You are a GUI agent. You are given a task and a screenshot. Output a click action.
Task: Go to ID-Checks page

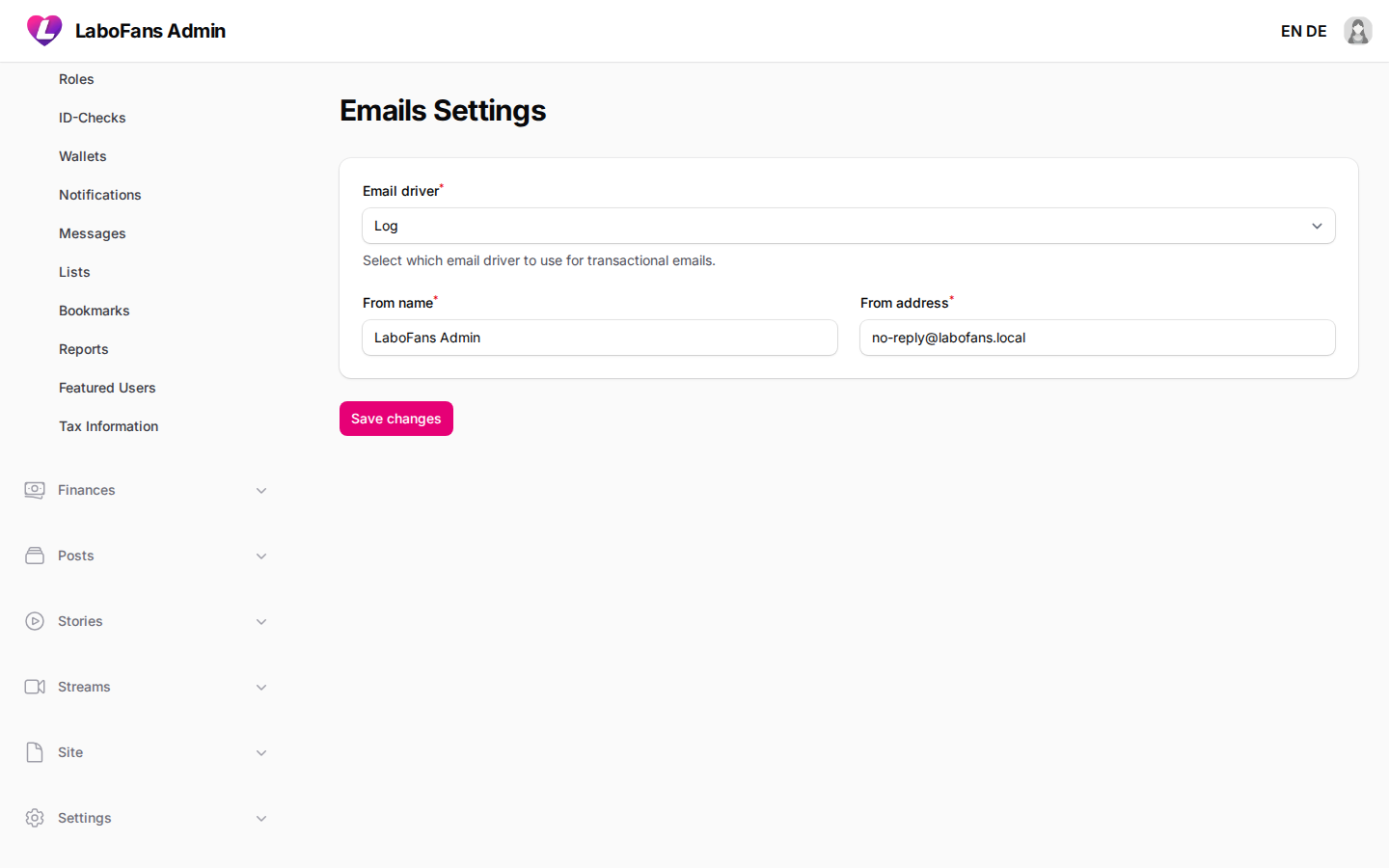[93, 118]
